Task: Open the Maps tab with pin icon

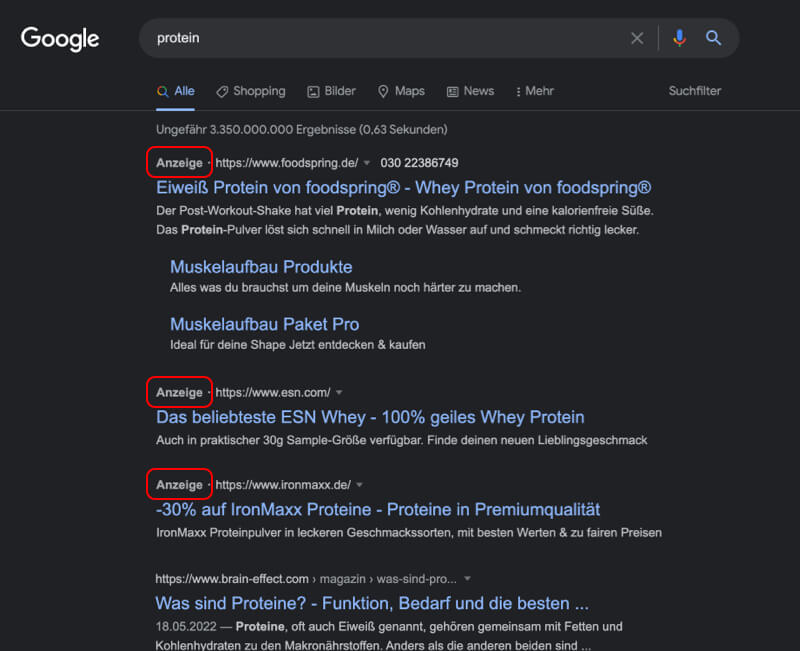Action: [x=401, y=91]
